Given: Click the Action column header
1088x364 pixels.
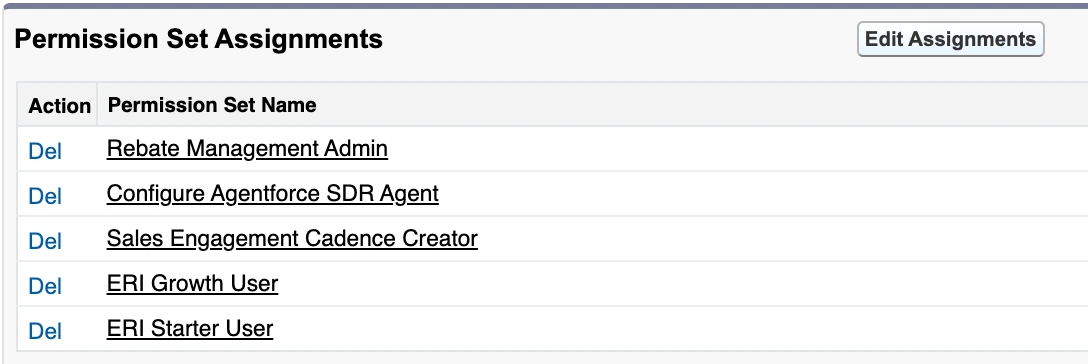Looking at the screenshot, I should coord(60,105).
